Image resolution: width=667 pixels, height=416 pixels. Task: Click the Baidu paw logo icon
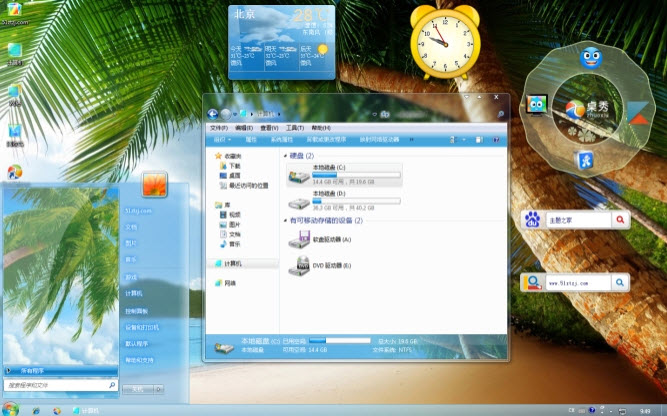pos(532,220)
